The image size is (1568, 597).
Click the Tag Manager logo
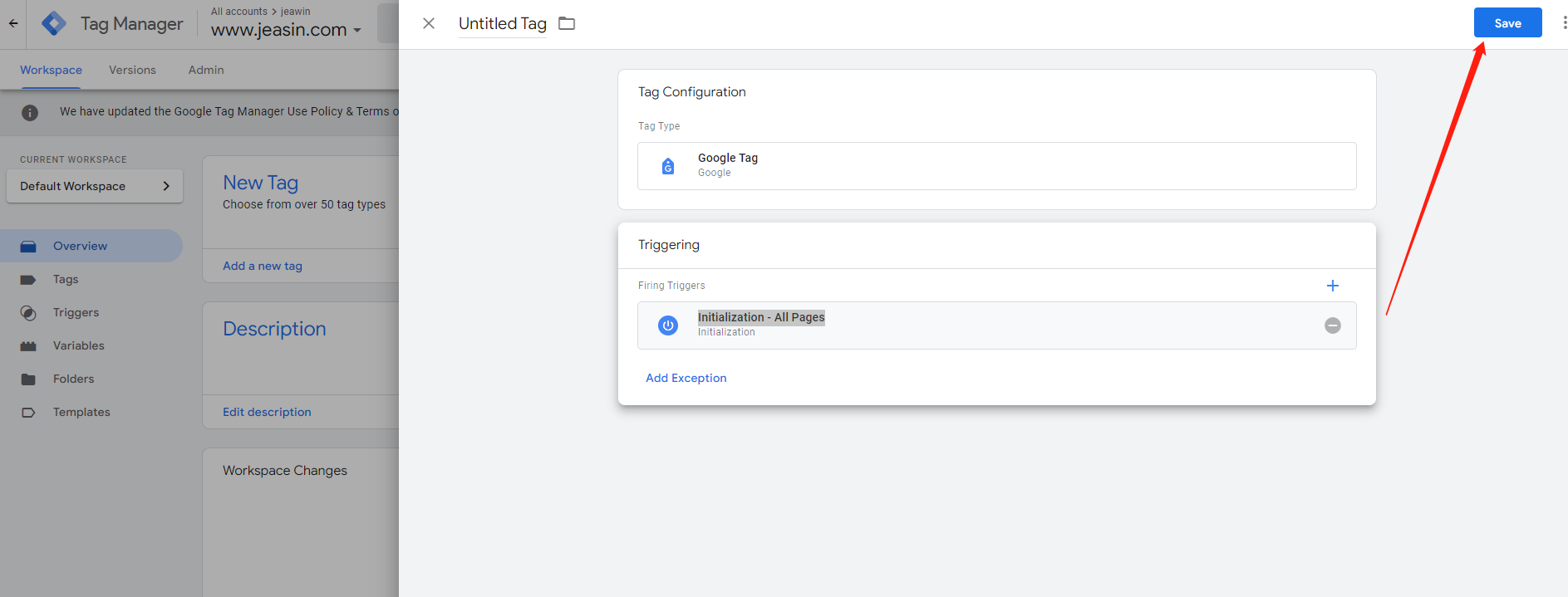pyautogui.click(x=54, y=23)
